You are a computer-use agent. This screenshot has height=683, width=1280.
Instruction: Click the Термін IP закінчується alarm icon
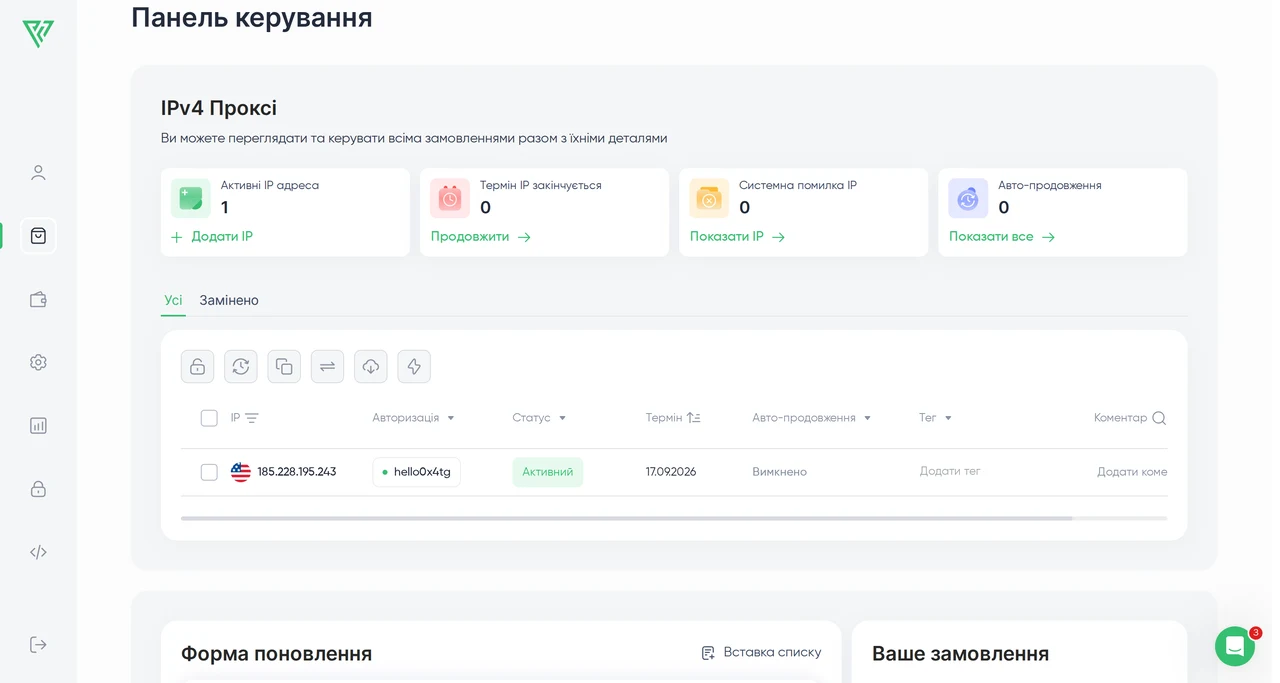tap(450, 198)
